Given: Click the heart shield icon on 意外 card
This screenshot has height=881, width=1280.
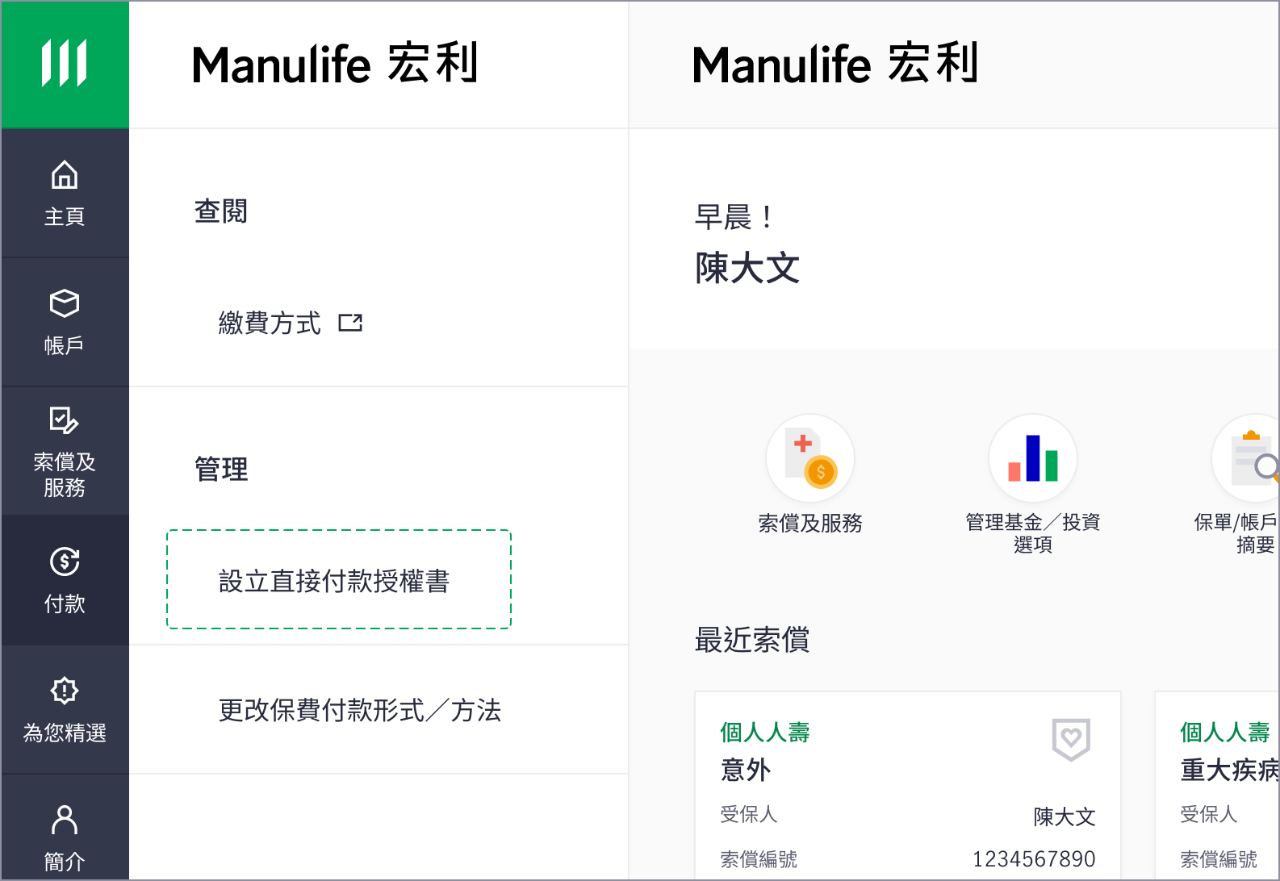Looking at the screenshot, I should point(1071,739).
